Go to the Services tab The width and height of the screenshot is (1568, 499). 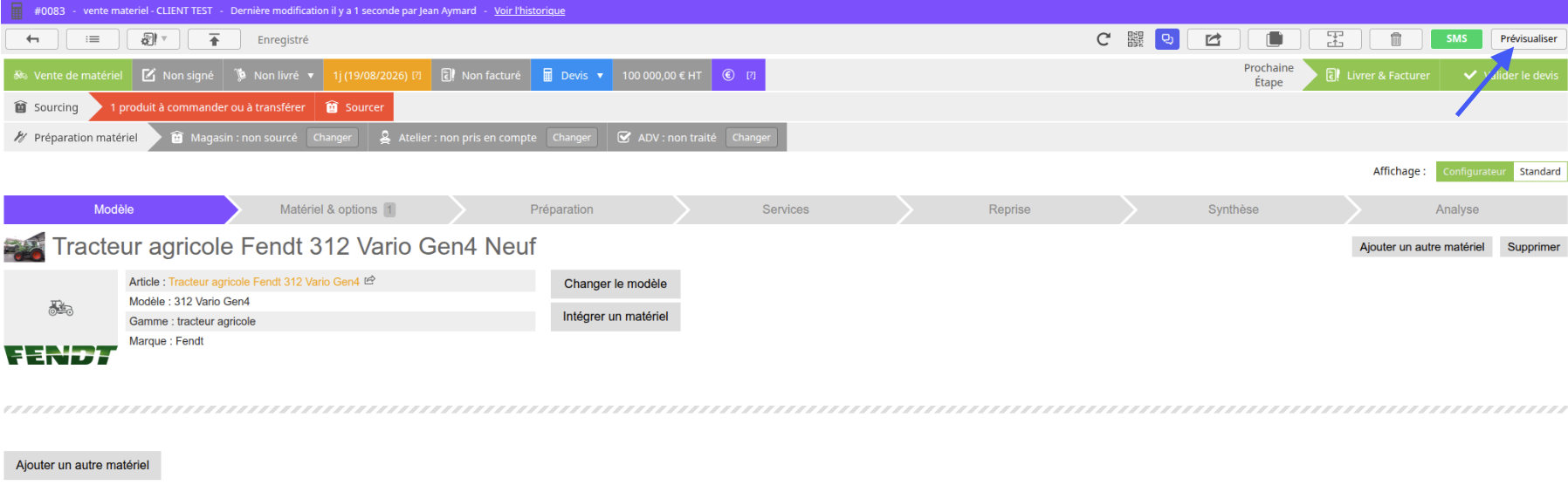[x=786, y=209]
